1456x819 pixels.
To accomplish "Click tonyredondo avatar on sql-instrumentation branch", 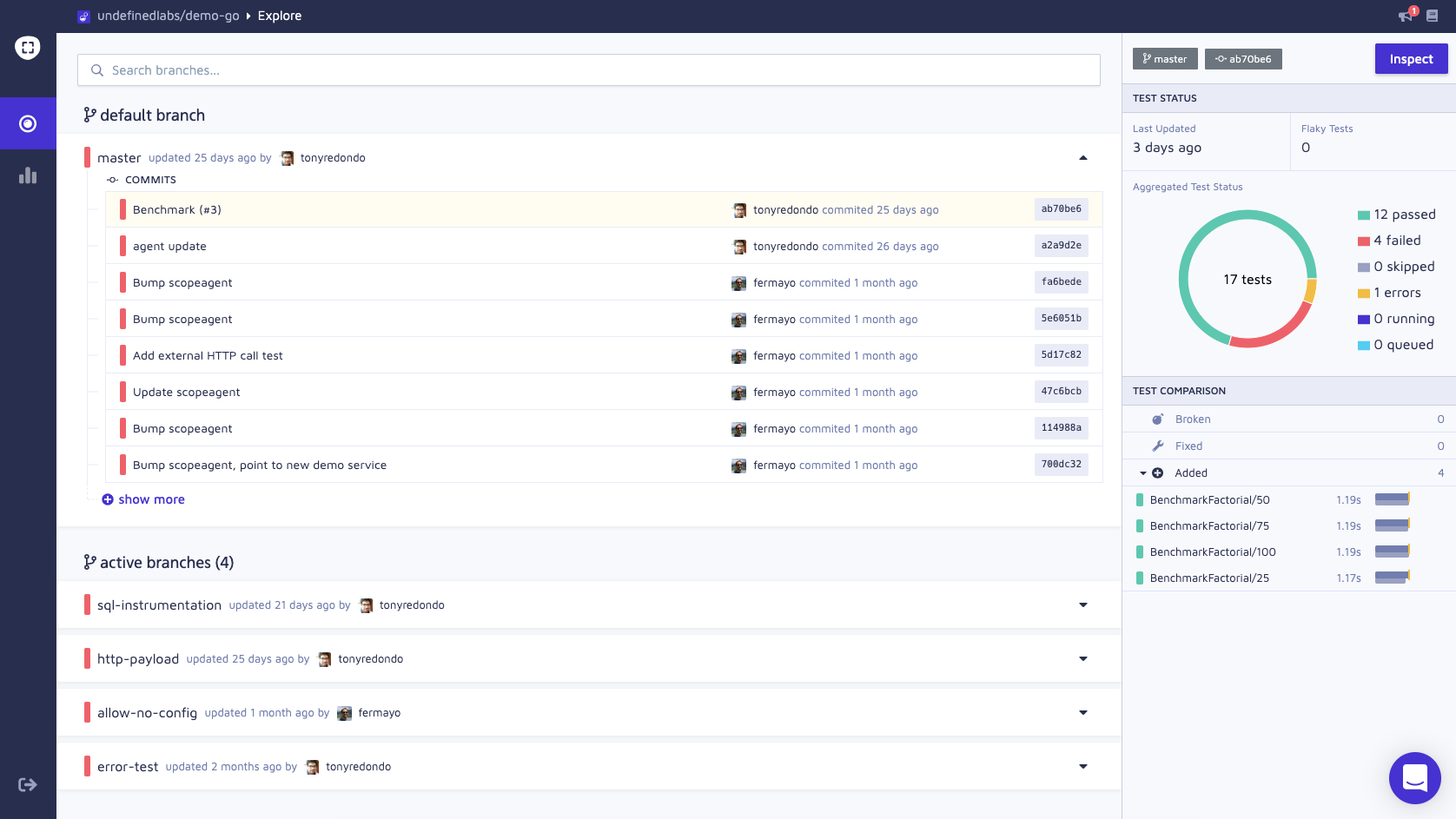I will click(367, 605).
